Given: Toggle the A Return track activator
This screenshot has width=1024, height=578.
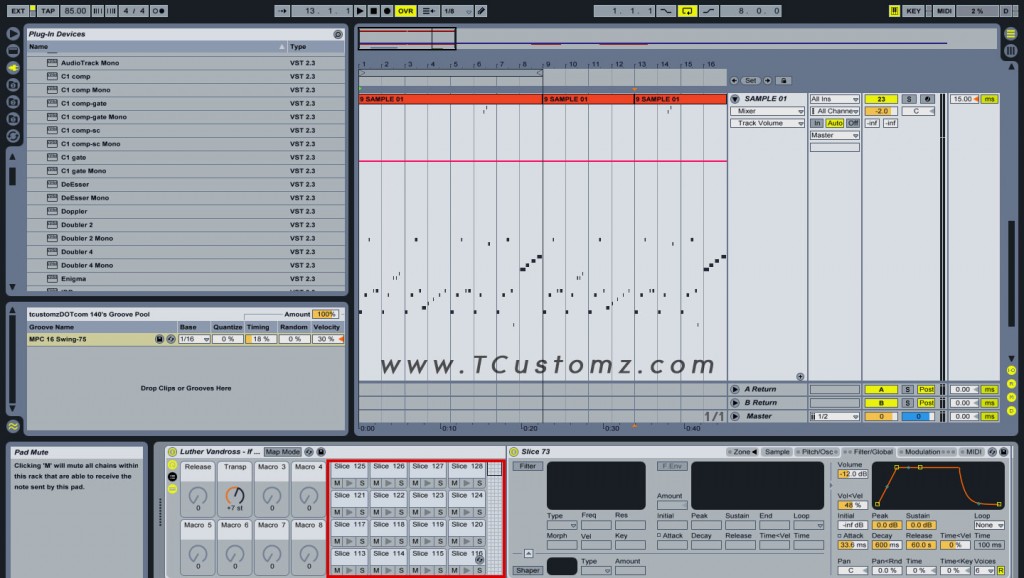Looking at the screenshot, I should (881, 390).
